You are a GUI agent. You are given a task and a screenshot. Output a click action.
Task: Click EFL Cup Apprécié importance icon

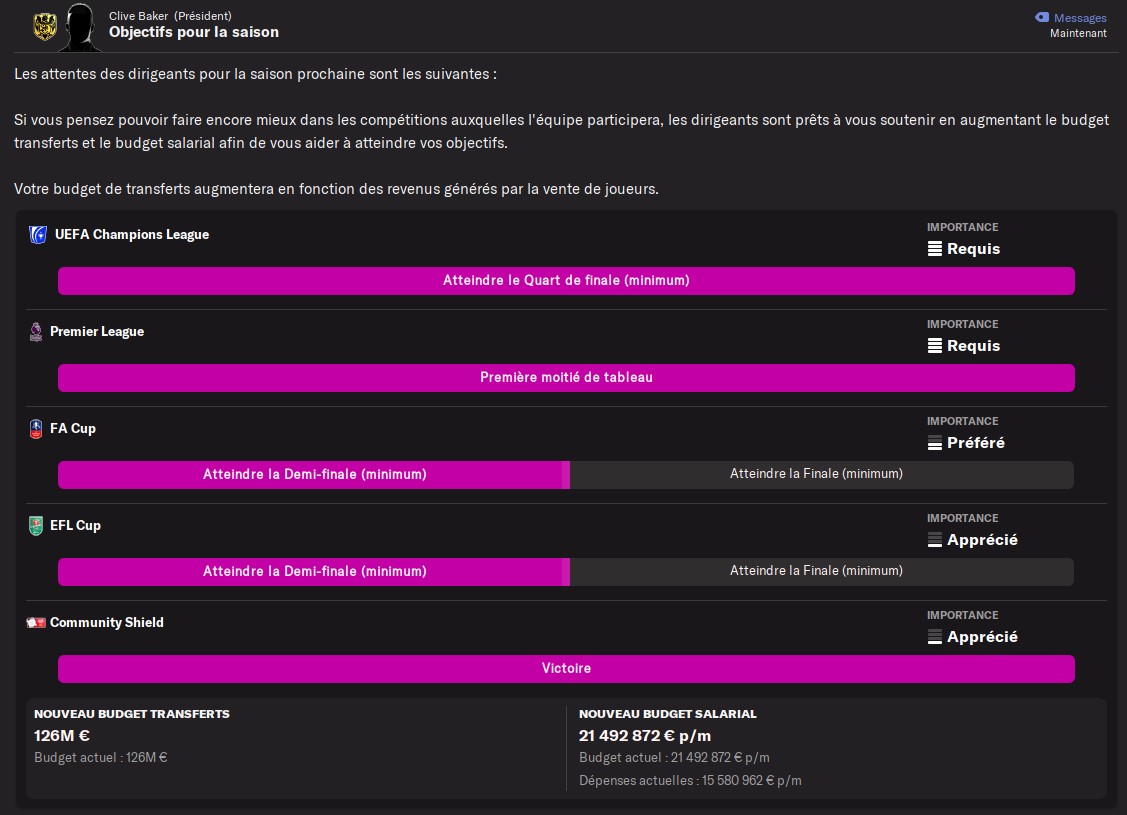934,540
